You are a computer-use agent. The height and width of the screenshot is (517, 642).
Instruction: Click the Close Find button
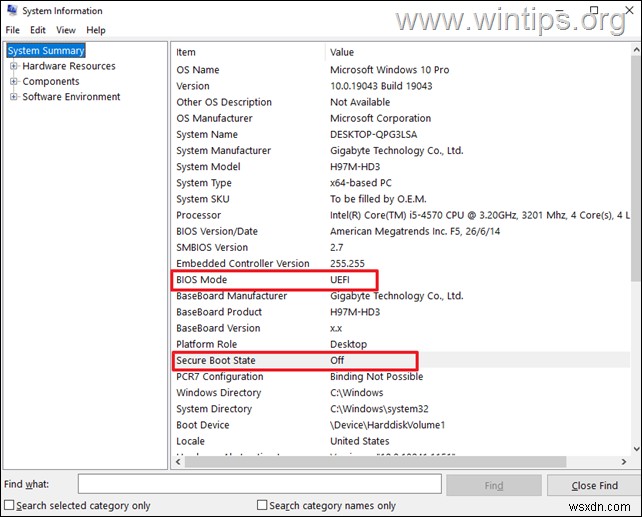click(x=594, y=485)
